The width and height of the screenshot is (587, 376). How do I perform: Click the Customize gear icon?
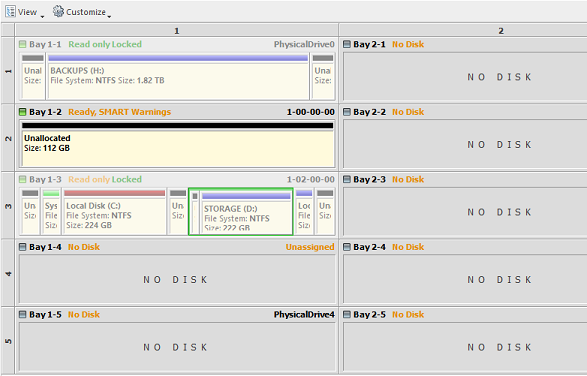pos(58,11)
